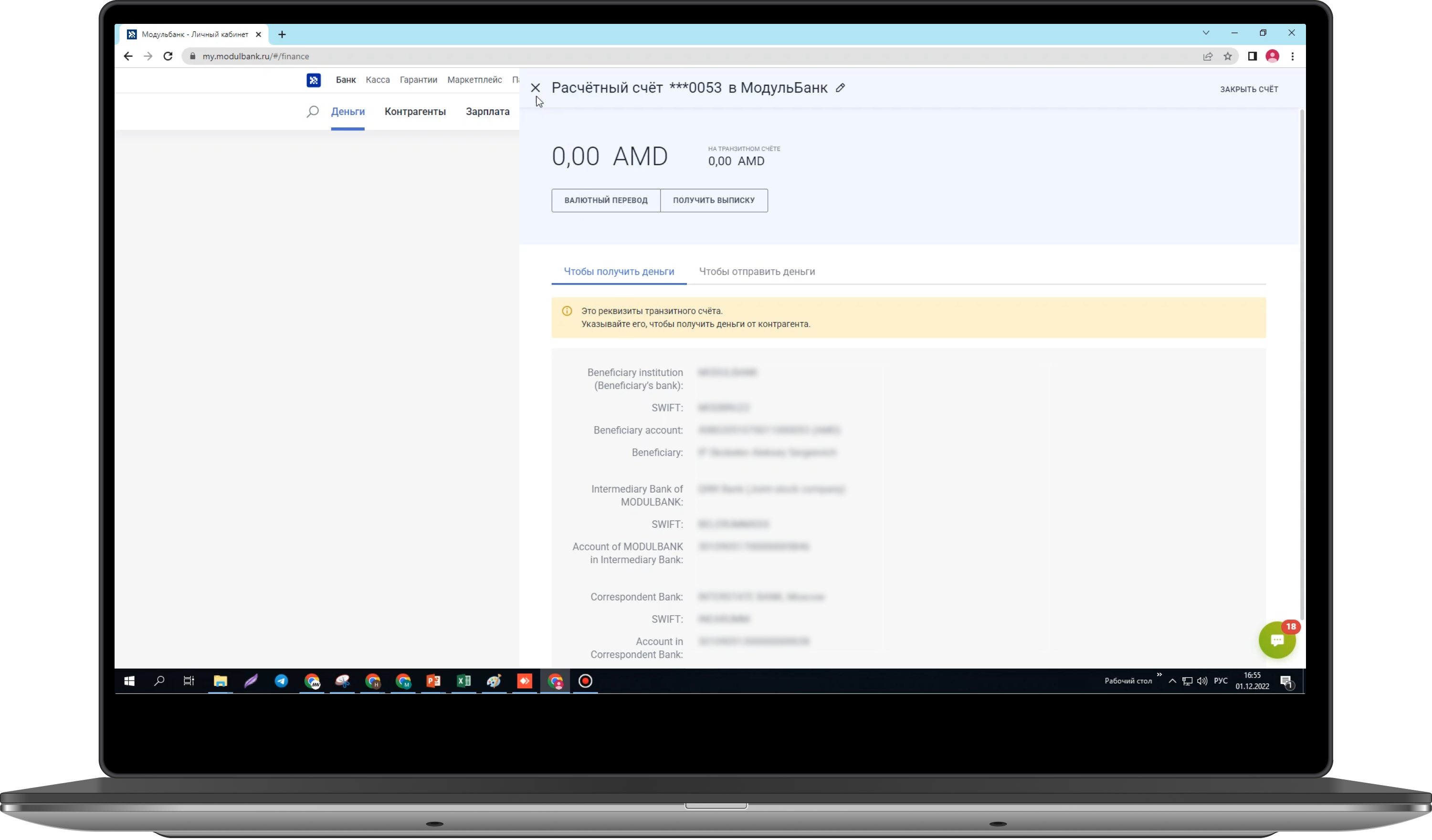Open Chrome profile H on taskbar

373,682
